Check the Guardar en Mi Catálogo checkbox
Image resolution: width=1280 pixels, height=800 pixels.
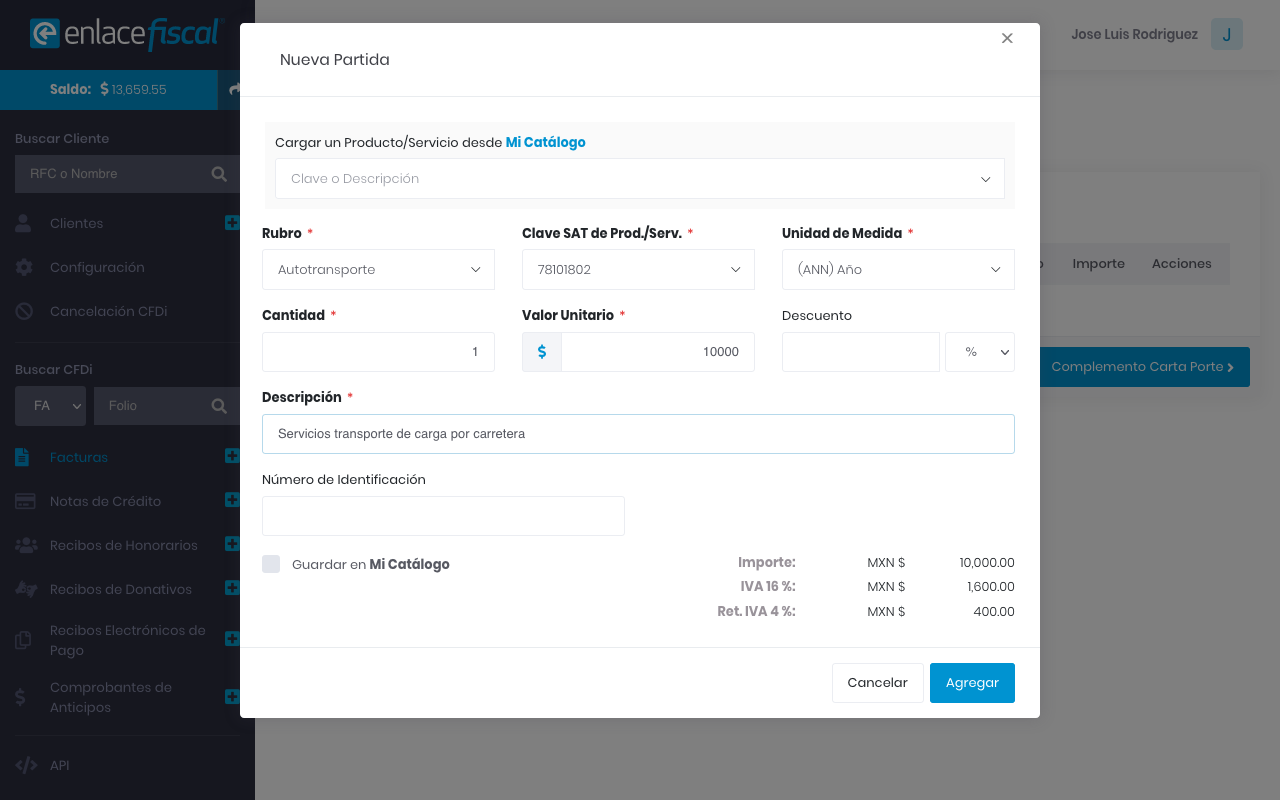(271, 564)
